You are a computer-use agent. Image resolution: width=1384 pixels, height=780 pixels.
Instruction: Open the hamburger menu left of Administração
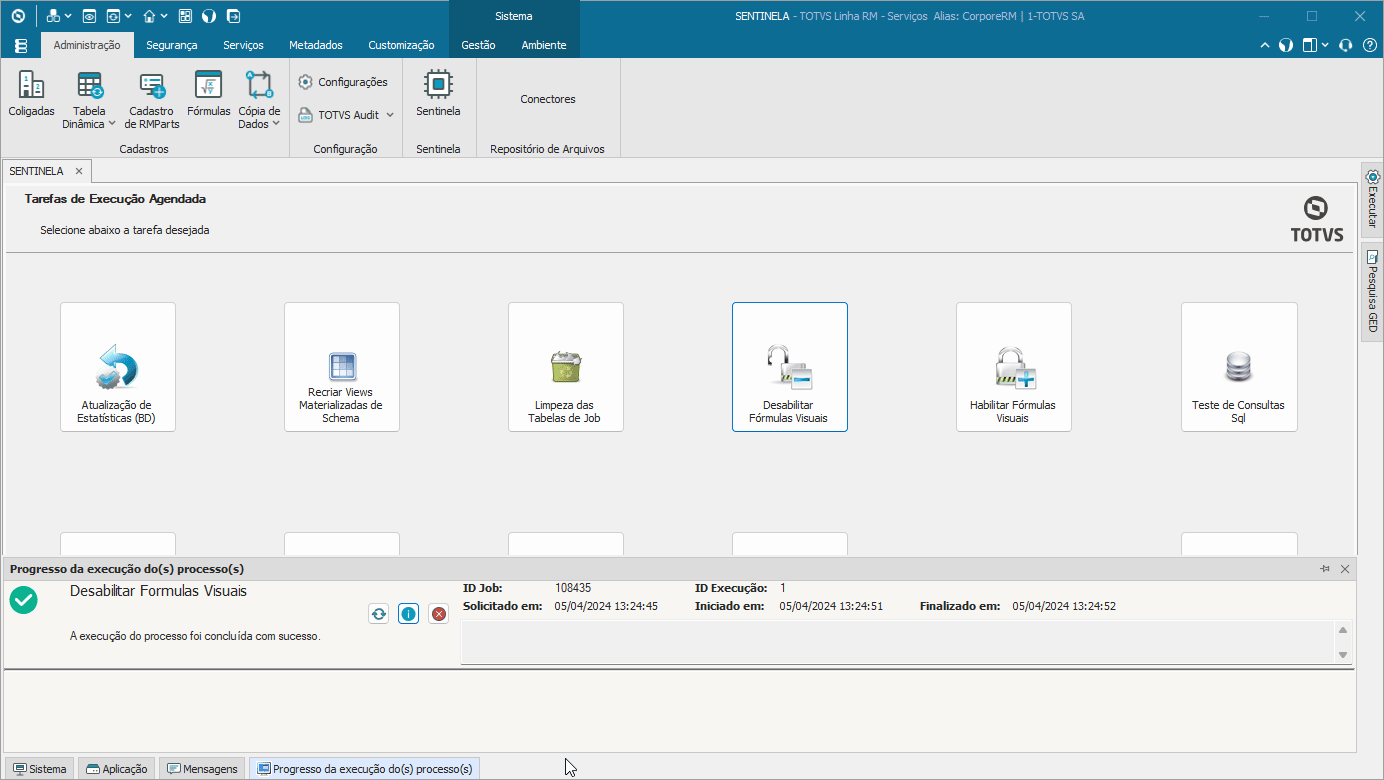[21, 45]
